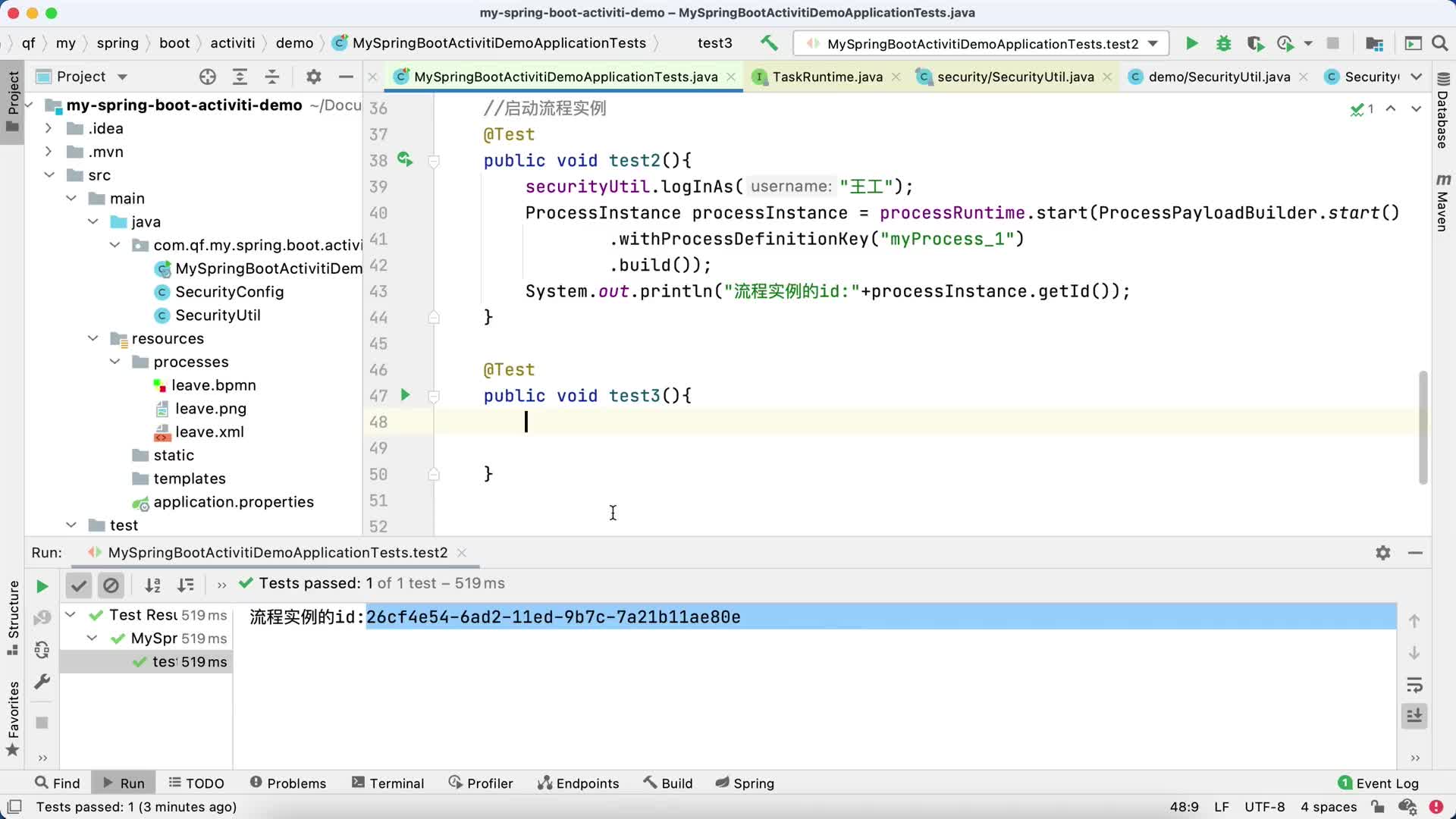
Task: Collapse the resources folder
Action: [93, 338]
